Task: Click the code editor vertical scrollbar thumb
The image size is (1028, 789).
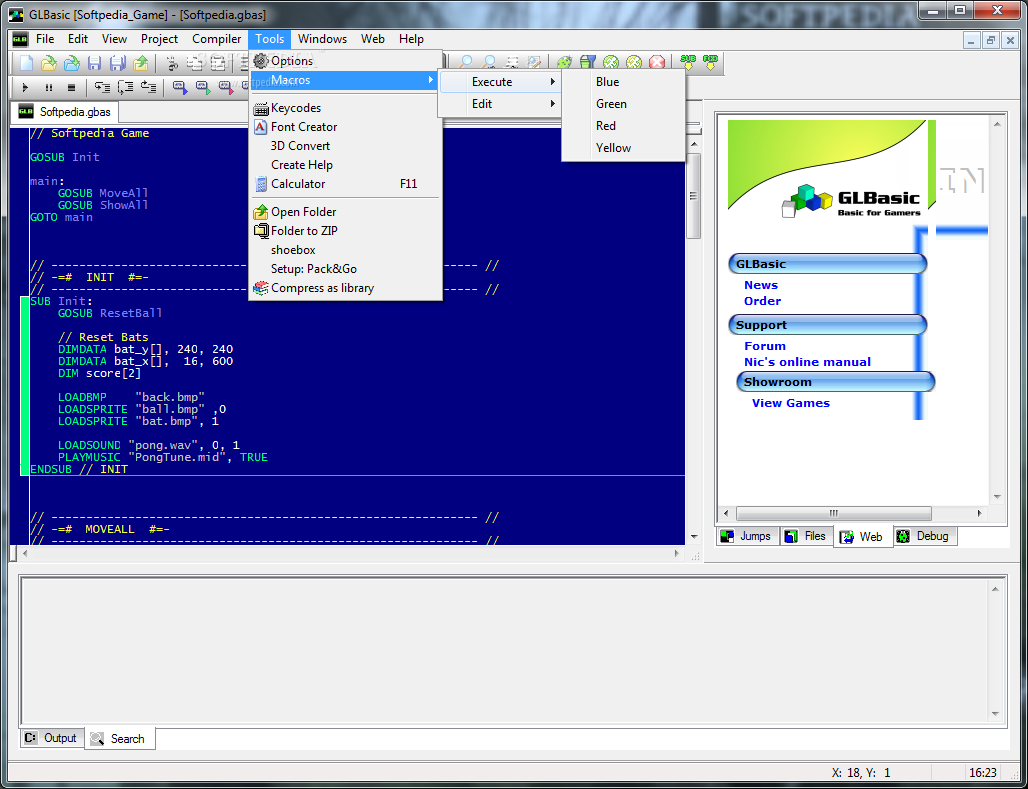Action: click(694, 195)
